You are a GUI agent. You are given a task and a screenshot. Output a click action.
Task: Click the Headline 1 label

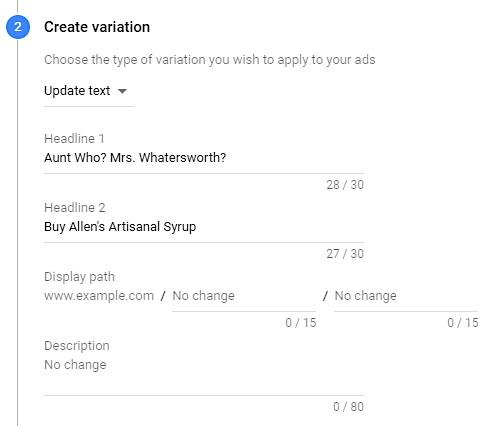[74, 139]
